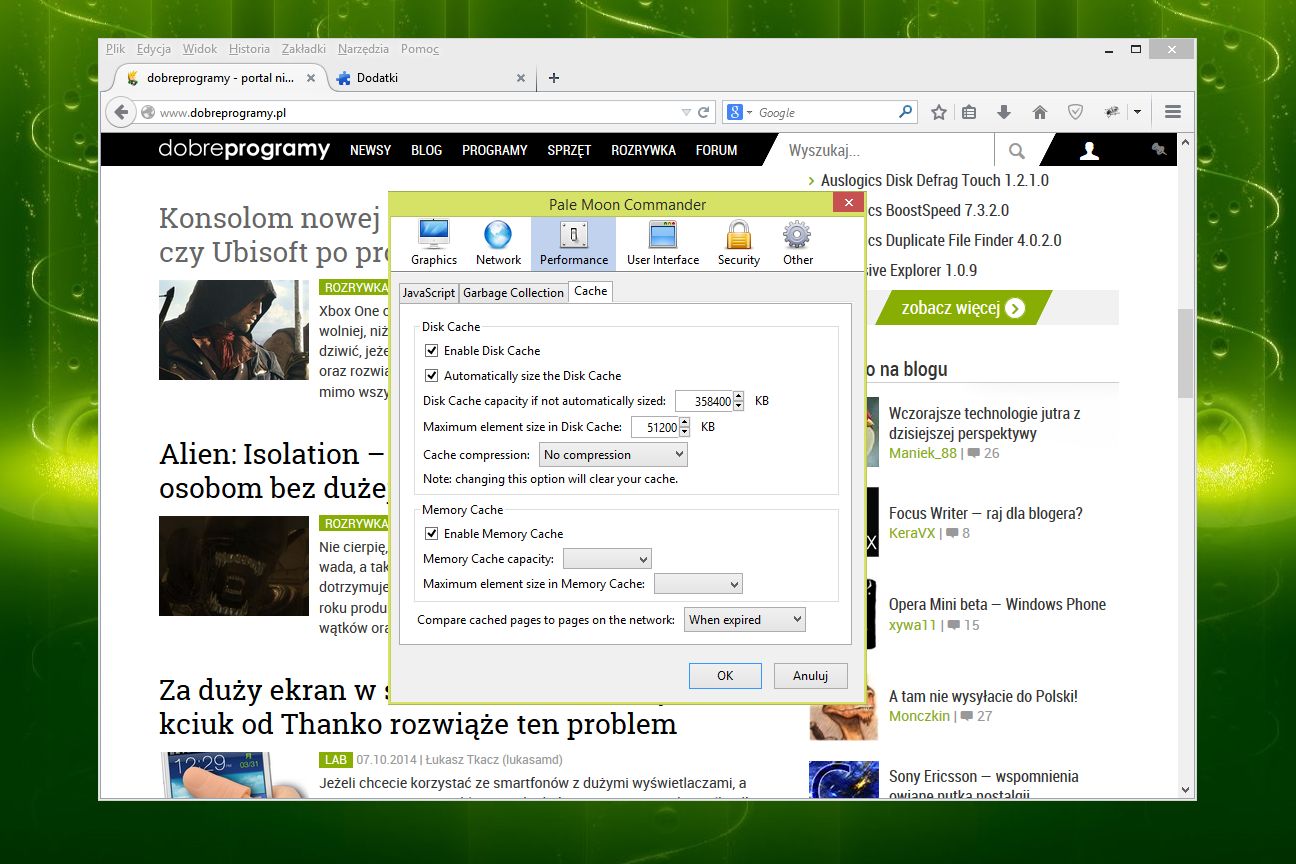The height and width of the screenshot is (864, 1296).
Task: Bookmark this page with the star icon
Action: pos(939,113)
